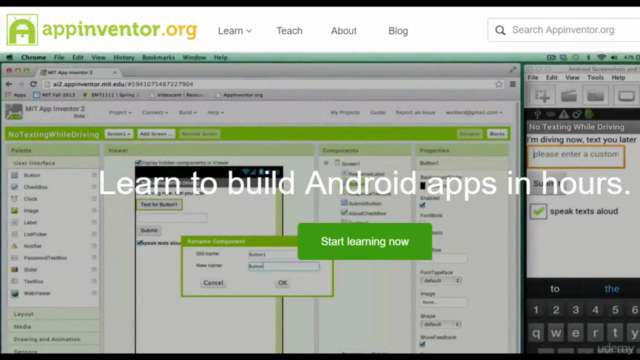640x360 pixels.
Task: Open the App Inventor Help dropdown
Action: [216, 112]
